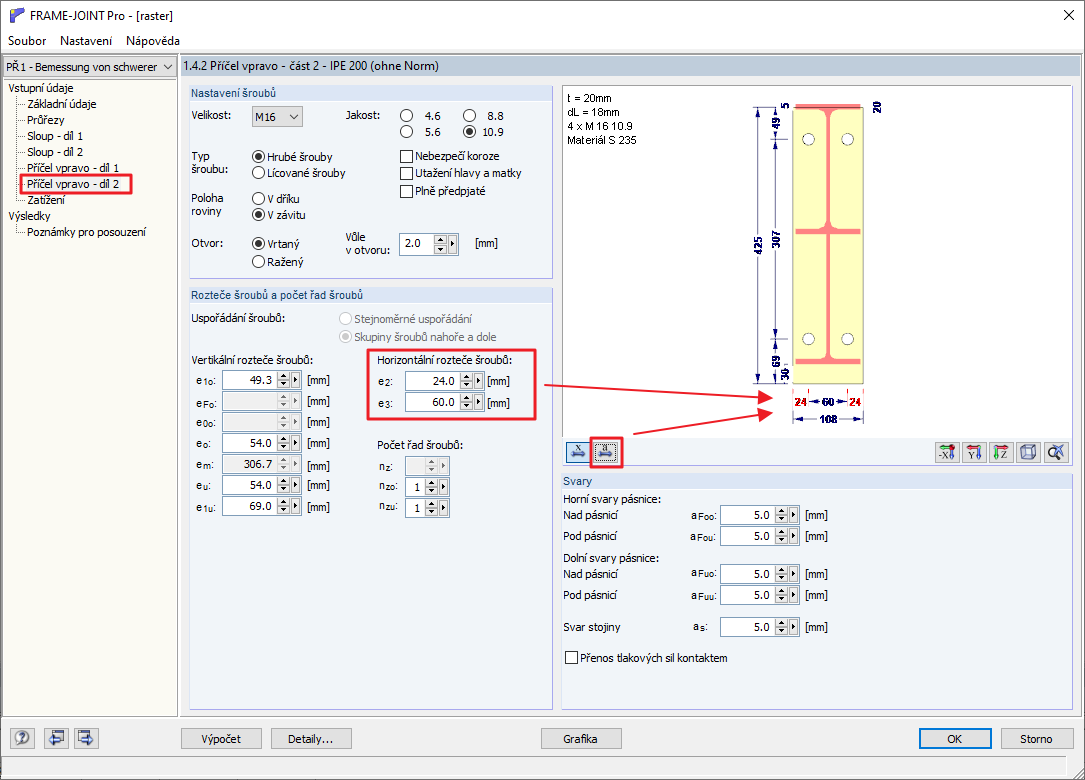Enable Nebezpečí koroze checkbox
Viewport: 1085px width, 780px height.
(x=407, y=156)
